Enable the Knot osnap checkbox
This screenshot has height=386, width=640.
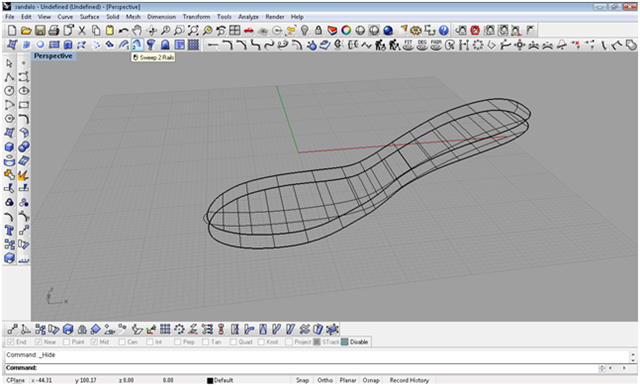click(x=261, y=342)
